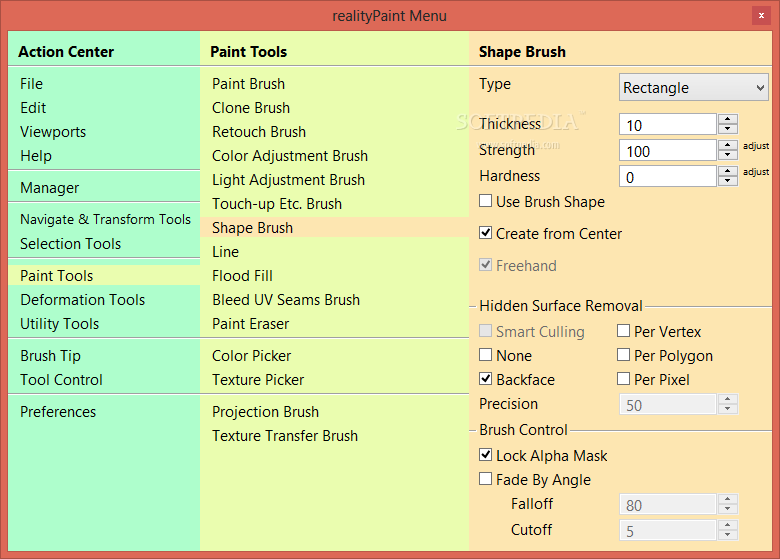This screenshot has height=559, width=780.
Task: Open the Viewports entry
Action: pyautogui.click(x=53, y=132)
